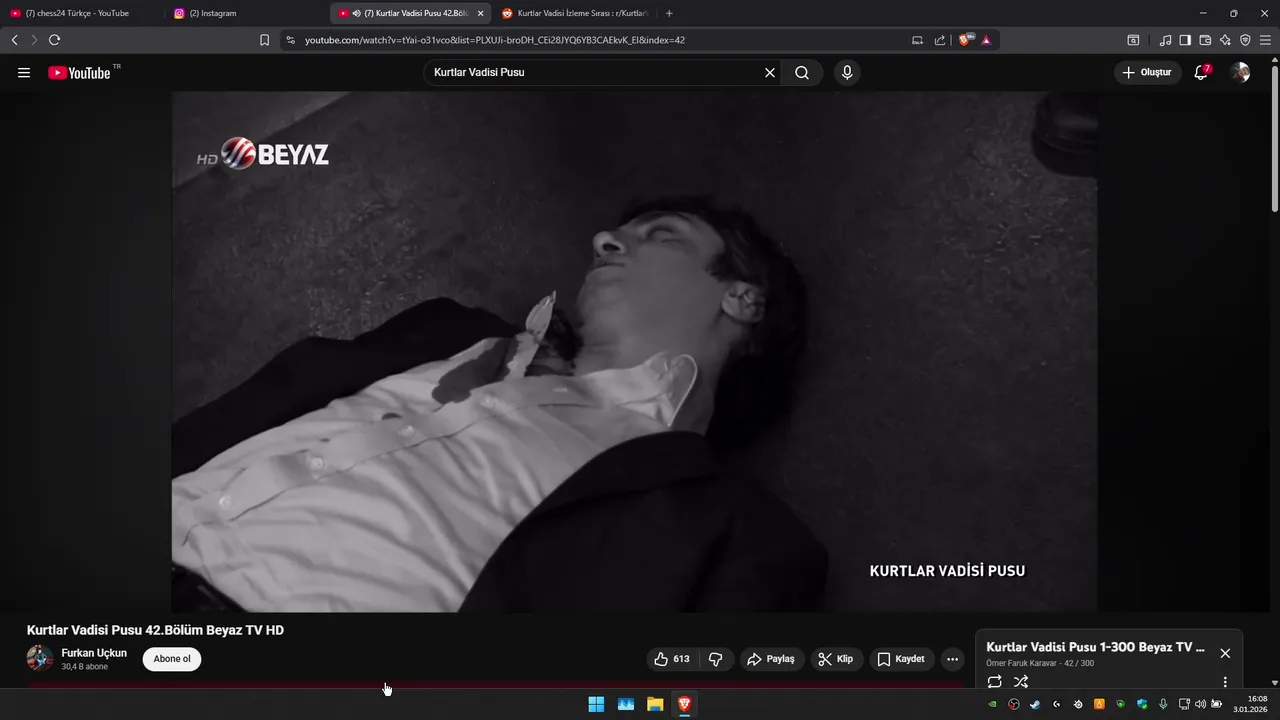Dislike the video with thumbs down
The width and height of the screenshot is (1280, 720).
click(716, 659)
